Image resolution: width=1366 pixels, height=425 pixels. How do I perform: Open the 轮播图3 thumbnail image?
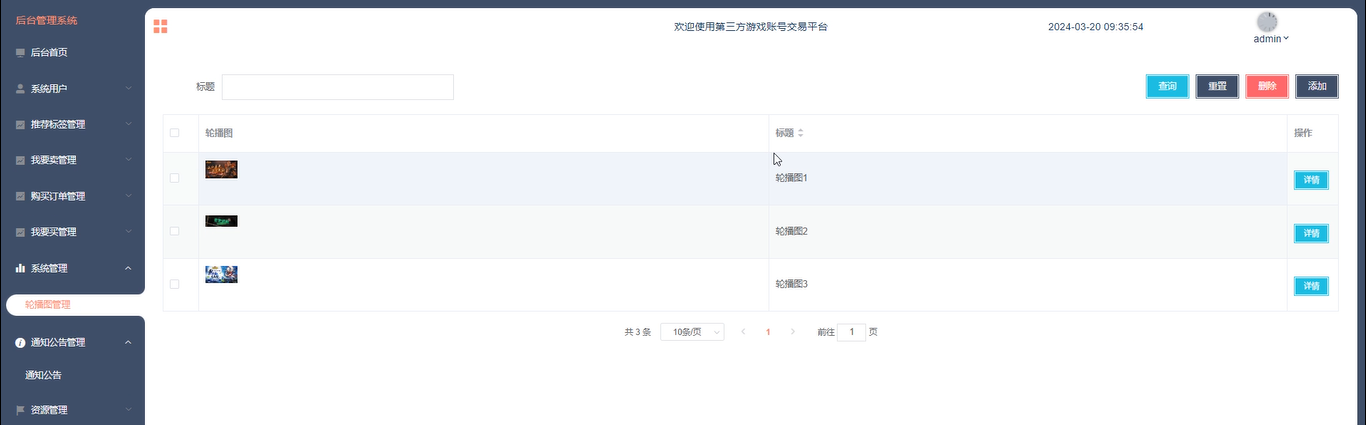[221, 274]
